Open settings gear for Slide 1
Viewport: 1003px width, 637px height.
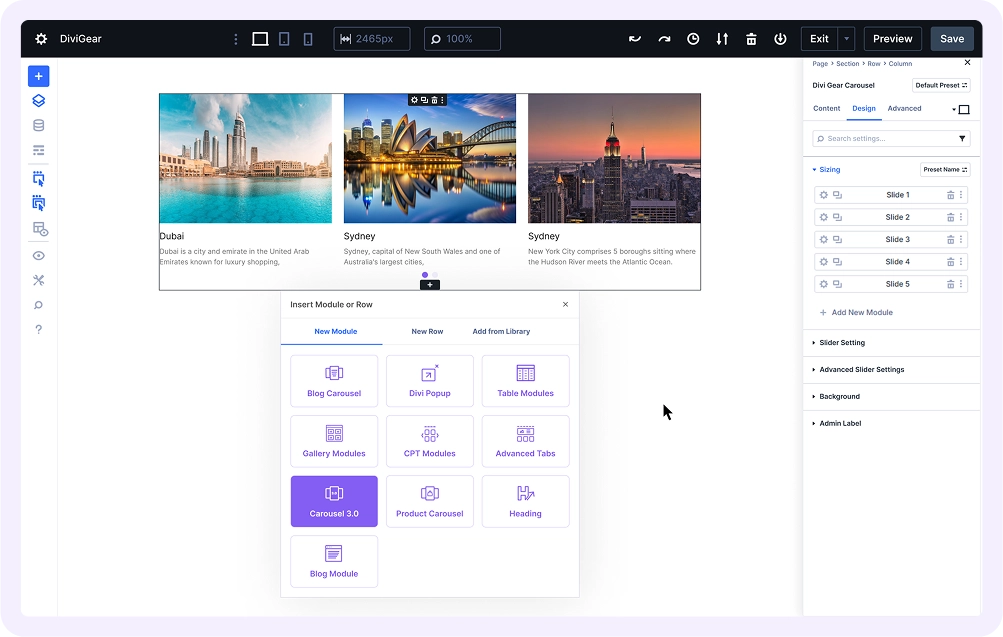[824, 195]
